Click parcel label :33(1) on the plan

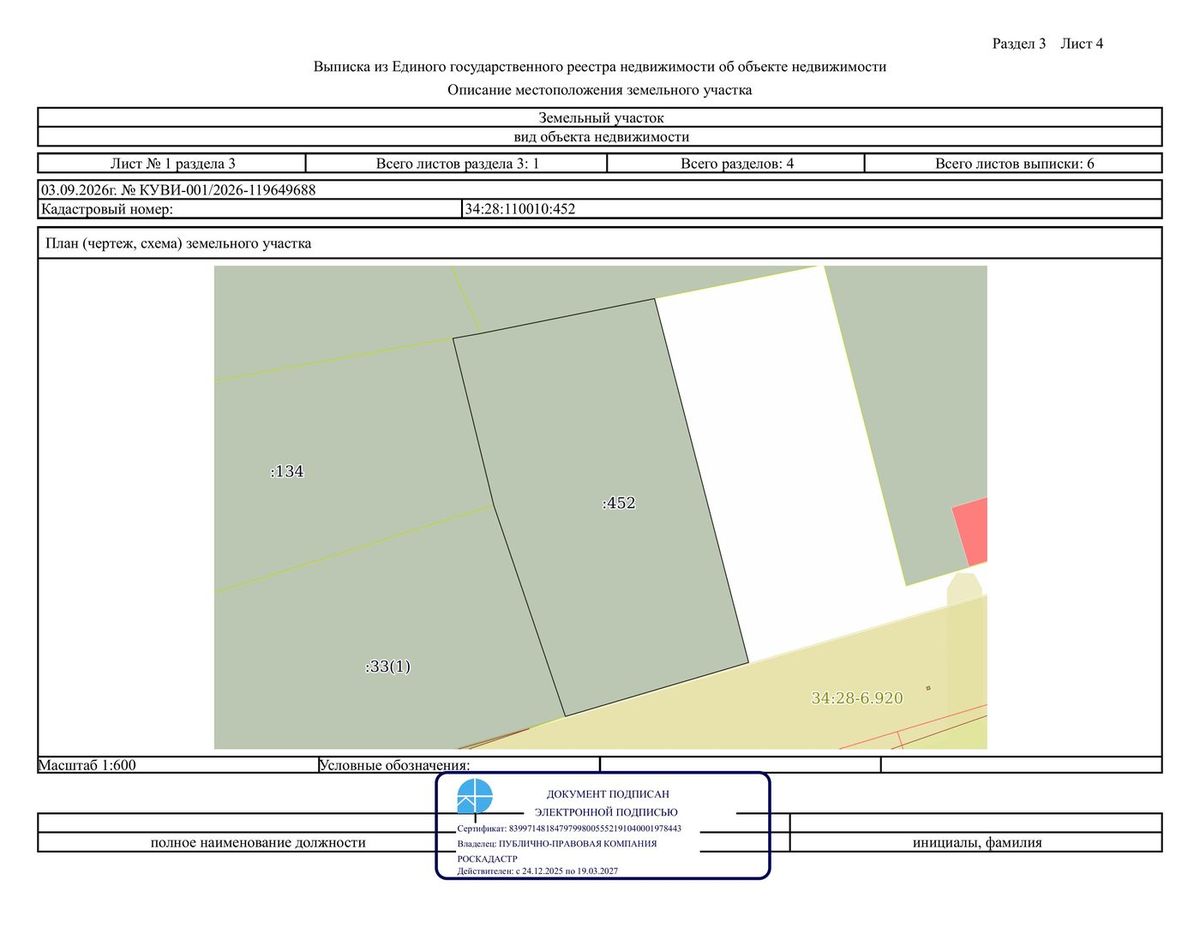tap(387, 666)
